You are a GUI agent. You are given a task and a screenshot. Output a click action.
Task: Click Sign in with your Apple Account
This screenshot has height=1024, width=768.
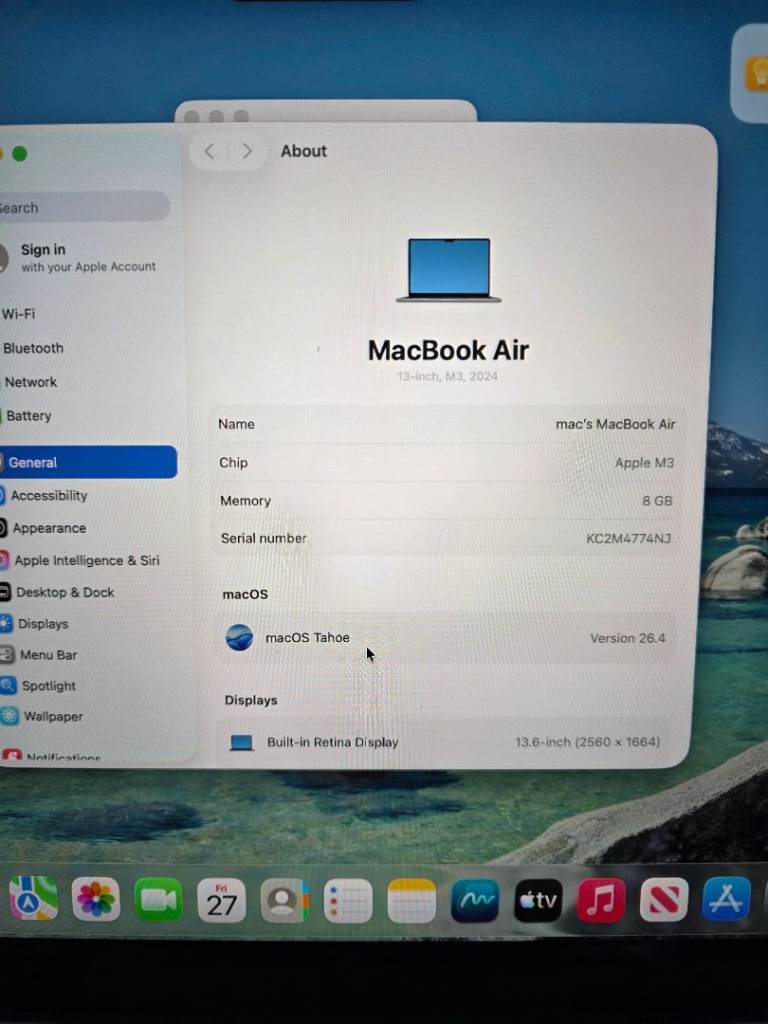88,257
